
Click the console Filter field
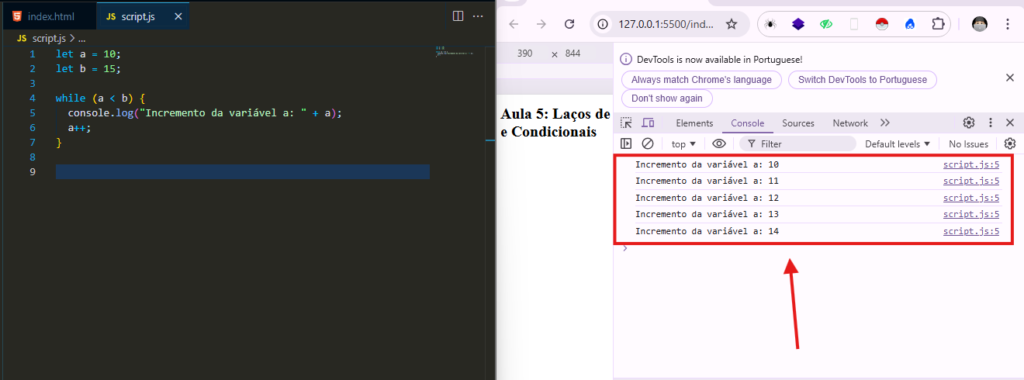(797, 144)
